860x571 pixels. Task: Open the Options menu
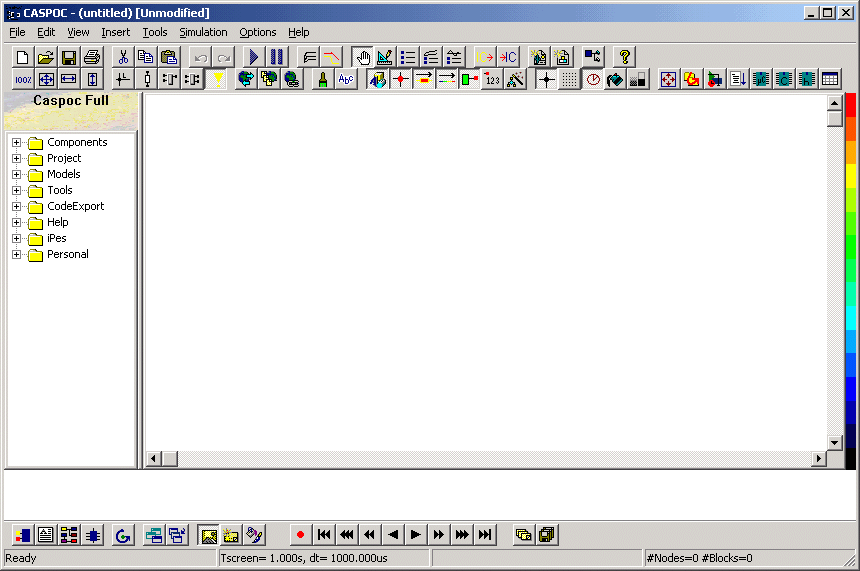pos(258,32)
